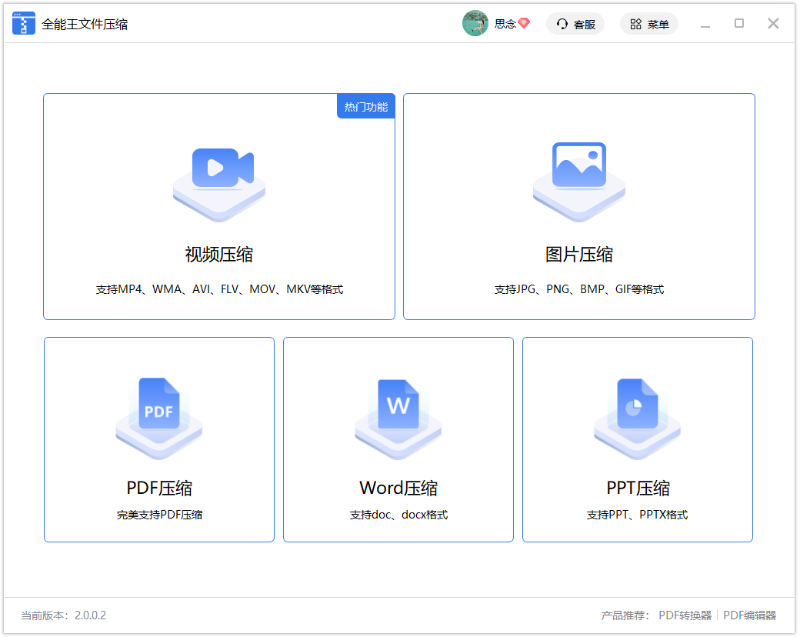Image resolution: width=800 pixels, height=637 pixels.
Task: Open 客服 customer service button
Action: (x=575, y=23)
